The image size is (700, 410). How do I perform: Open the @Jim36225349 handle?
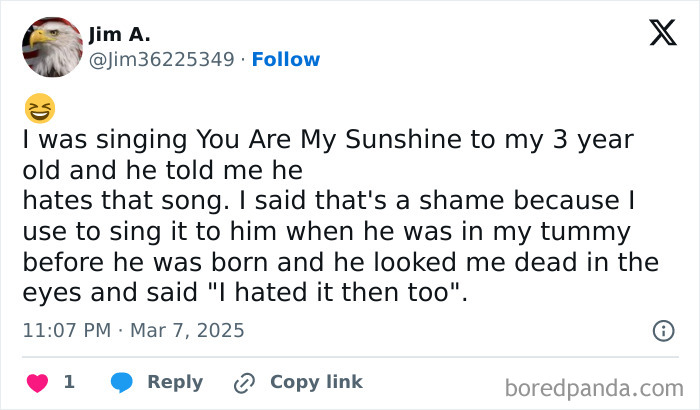click(x=161, y=59)
